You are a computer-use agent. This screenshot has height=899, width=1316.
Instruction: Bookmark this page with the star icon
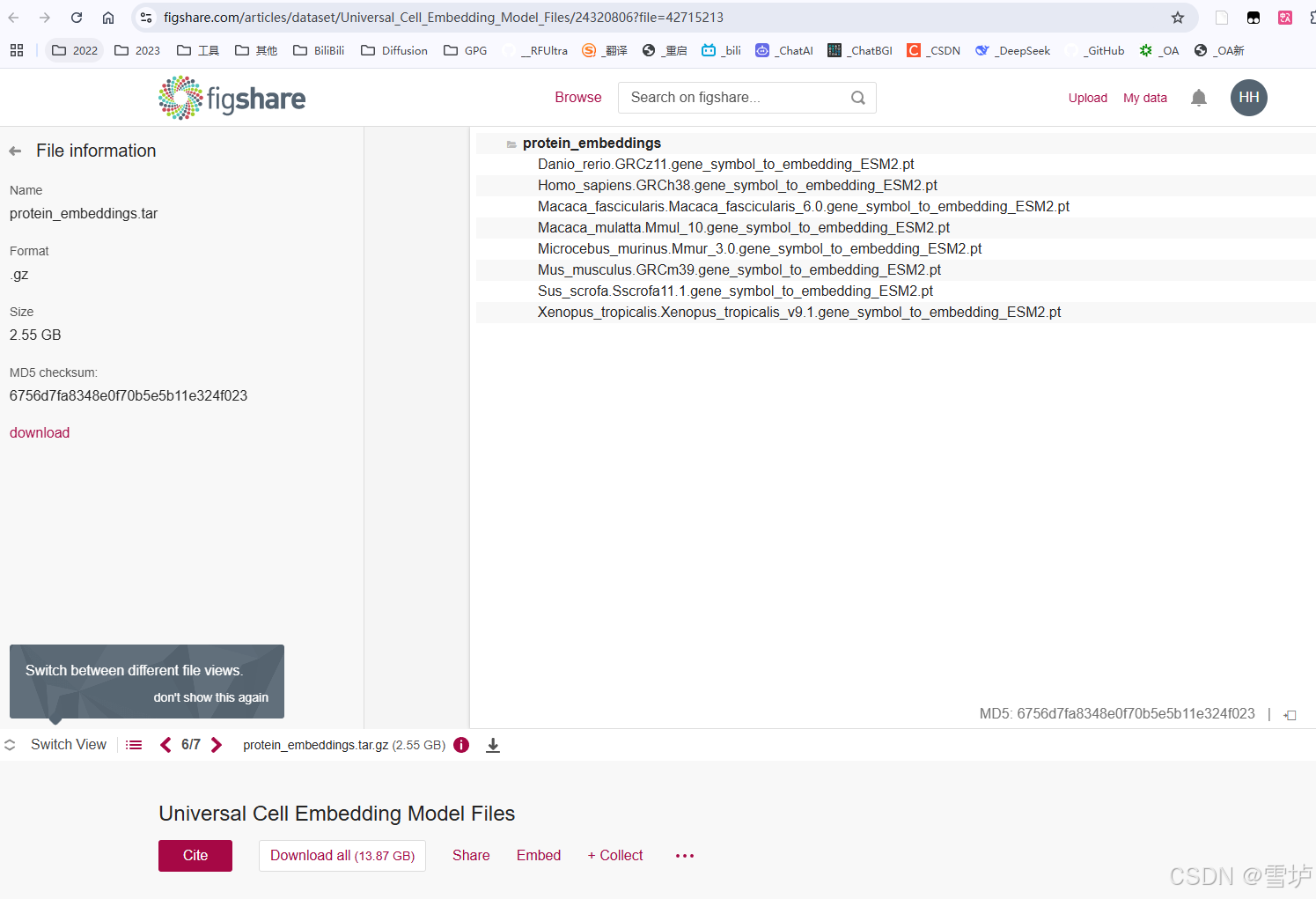pos(1178,18)
